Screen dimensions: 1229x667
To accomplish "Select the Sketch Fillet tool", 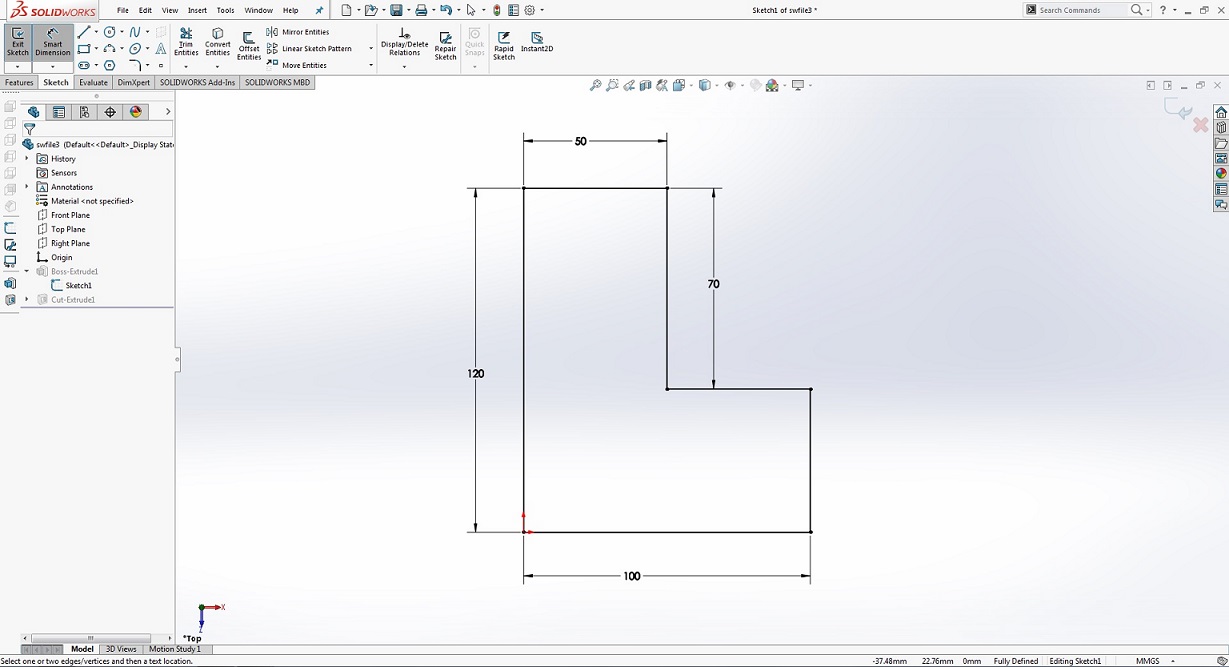I will tap(135, 65).
